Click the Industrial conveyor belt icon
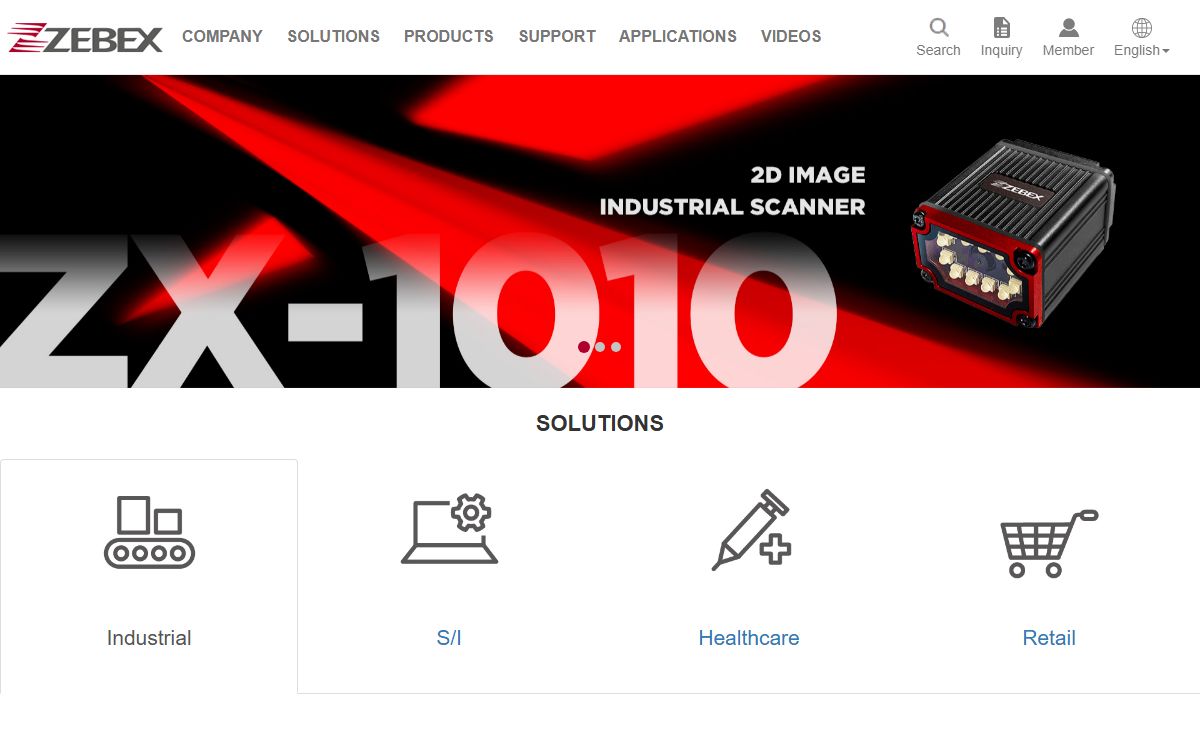This screenshot has height=740, width=1200. tap(149, 532)
